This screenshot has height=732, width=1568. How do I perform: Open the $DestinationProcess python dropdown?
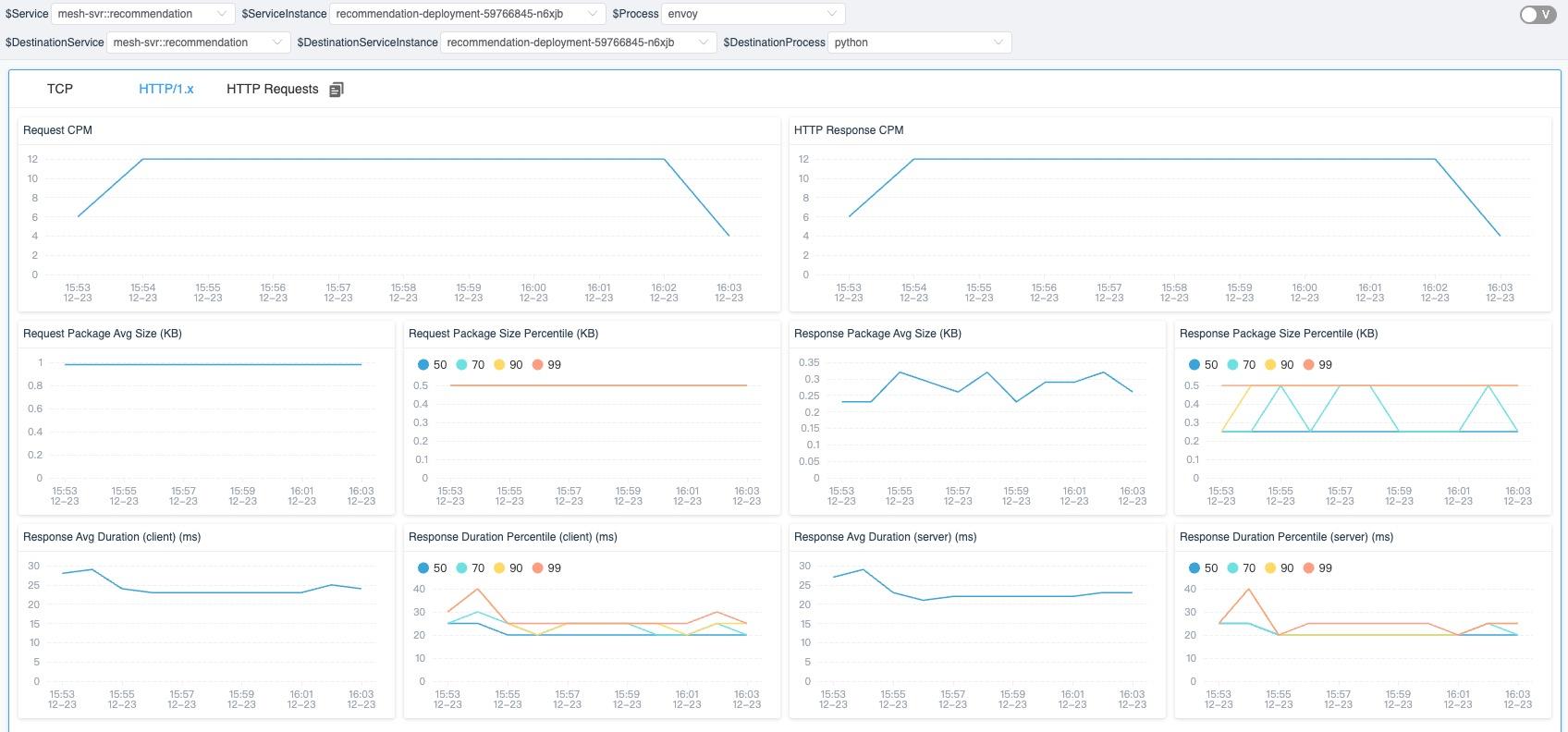[919, 43]
